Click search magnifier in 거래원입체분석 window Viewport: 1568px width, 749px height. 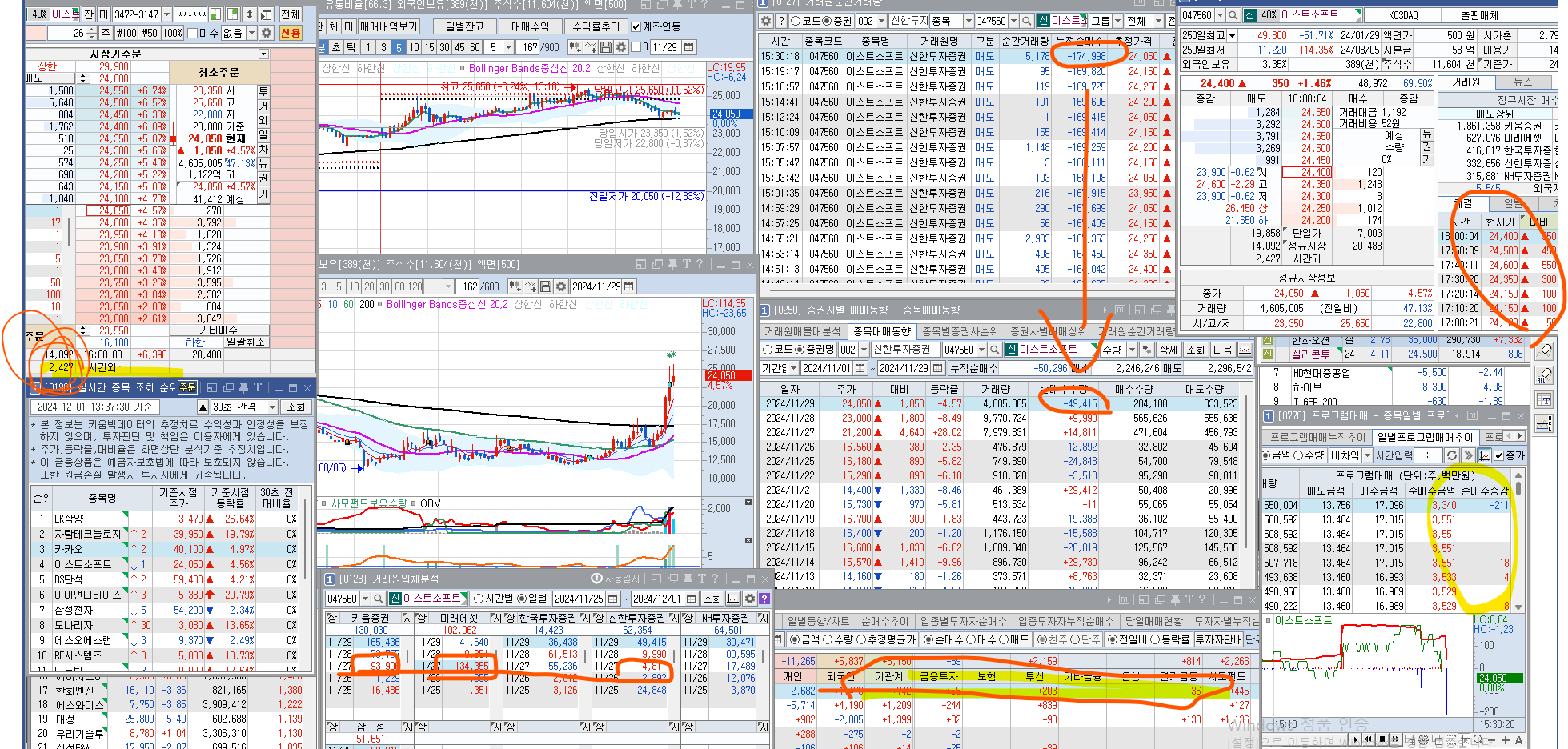tap(377, 599)
